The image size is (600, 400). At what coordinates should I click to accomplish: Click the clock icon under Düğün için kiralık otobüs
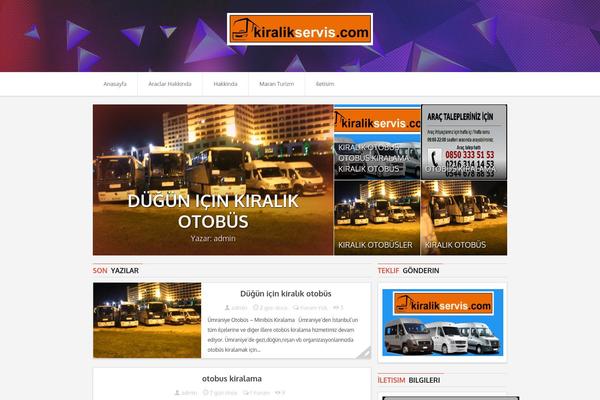(256, 308)
